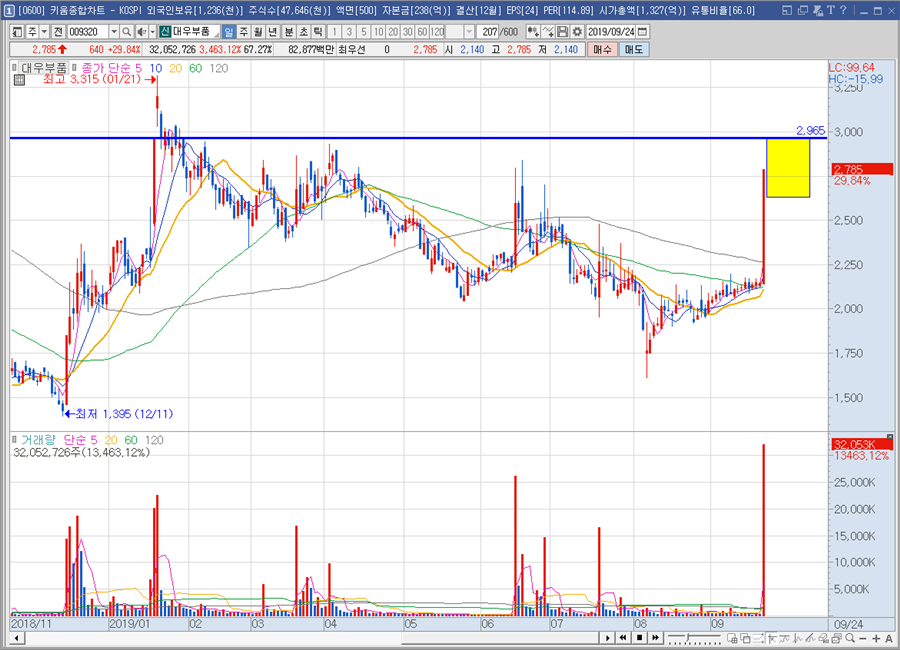Click the speaker sound icon in toolbar
Image resolution: width=900 pixels, height=650 pixels.
142,32
